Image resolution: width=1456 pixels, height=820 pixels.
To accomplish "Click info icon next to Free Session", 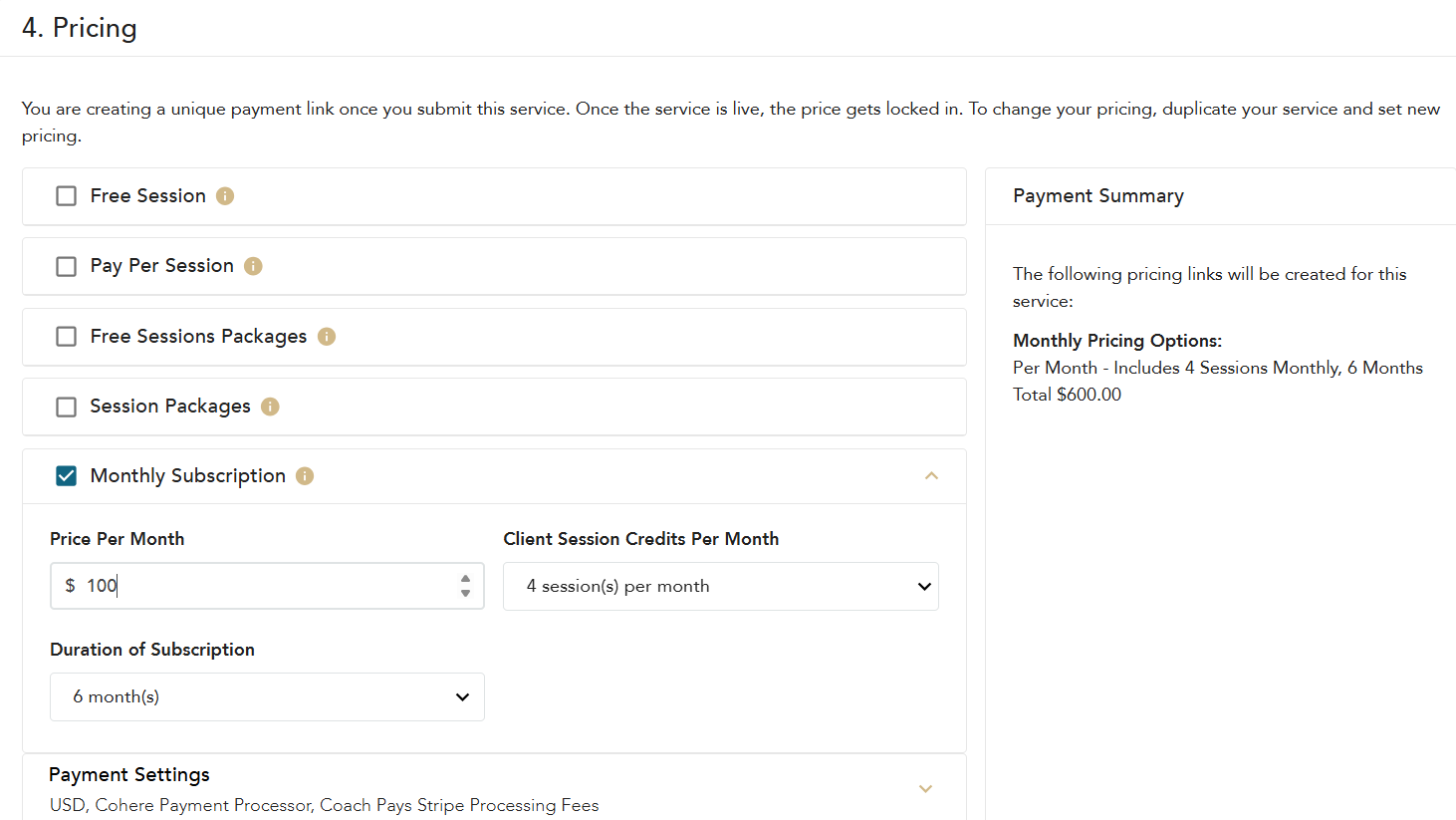I will pos(225,196).
